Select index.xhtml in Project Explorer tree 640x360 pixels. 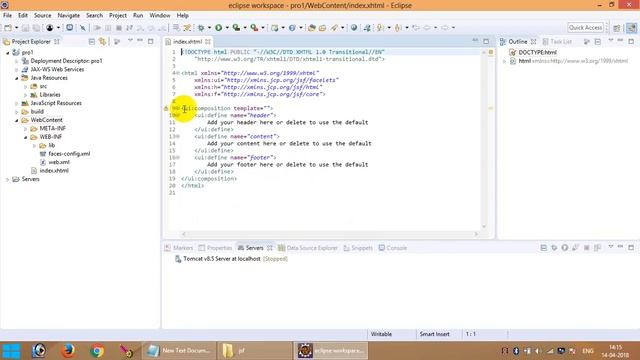tap(54, 171)
